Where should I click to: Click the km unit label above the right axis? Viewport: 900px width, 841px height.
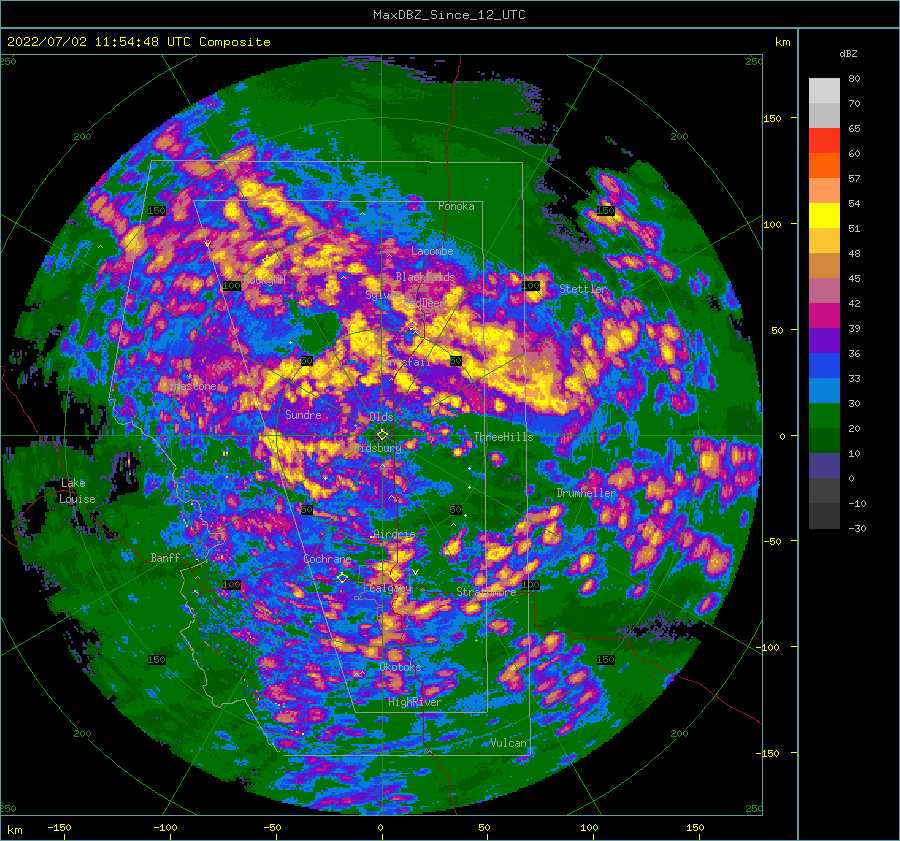(782, 42)
